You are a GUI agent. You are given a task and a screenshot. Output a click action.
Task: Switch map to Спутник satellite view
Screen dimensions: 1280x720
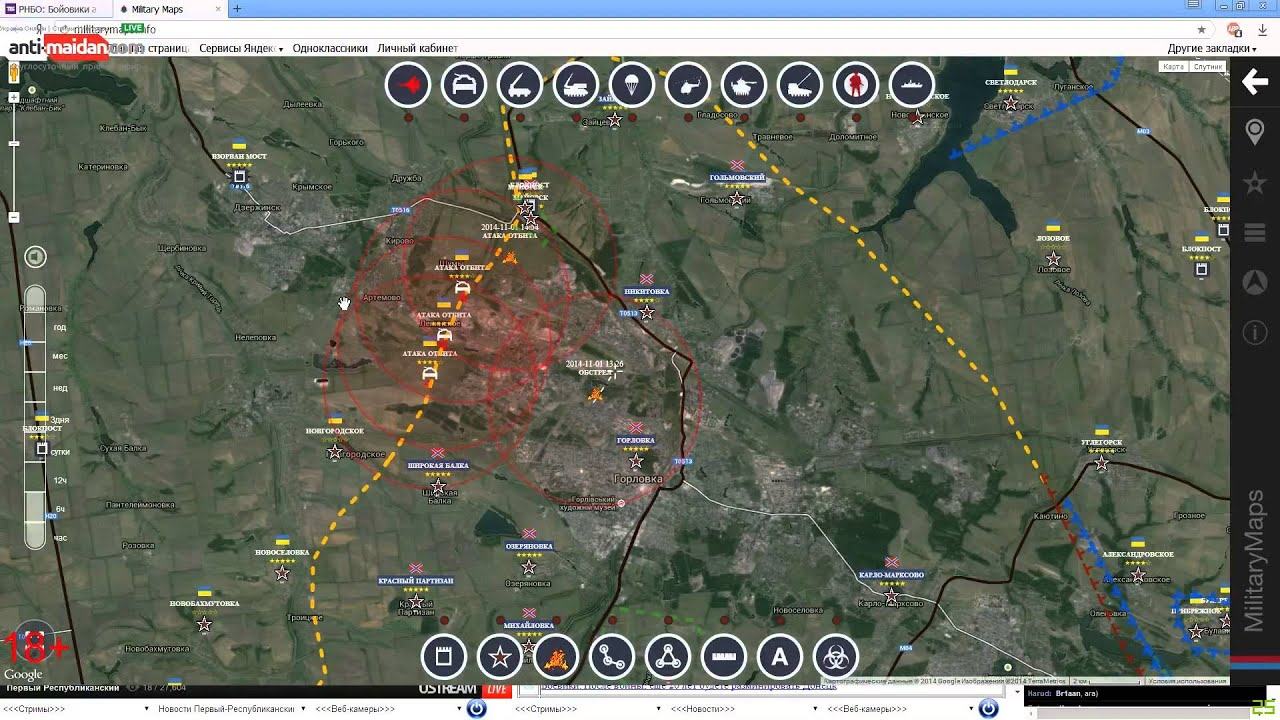[1208, 67]
